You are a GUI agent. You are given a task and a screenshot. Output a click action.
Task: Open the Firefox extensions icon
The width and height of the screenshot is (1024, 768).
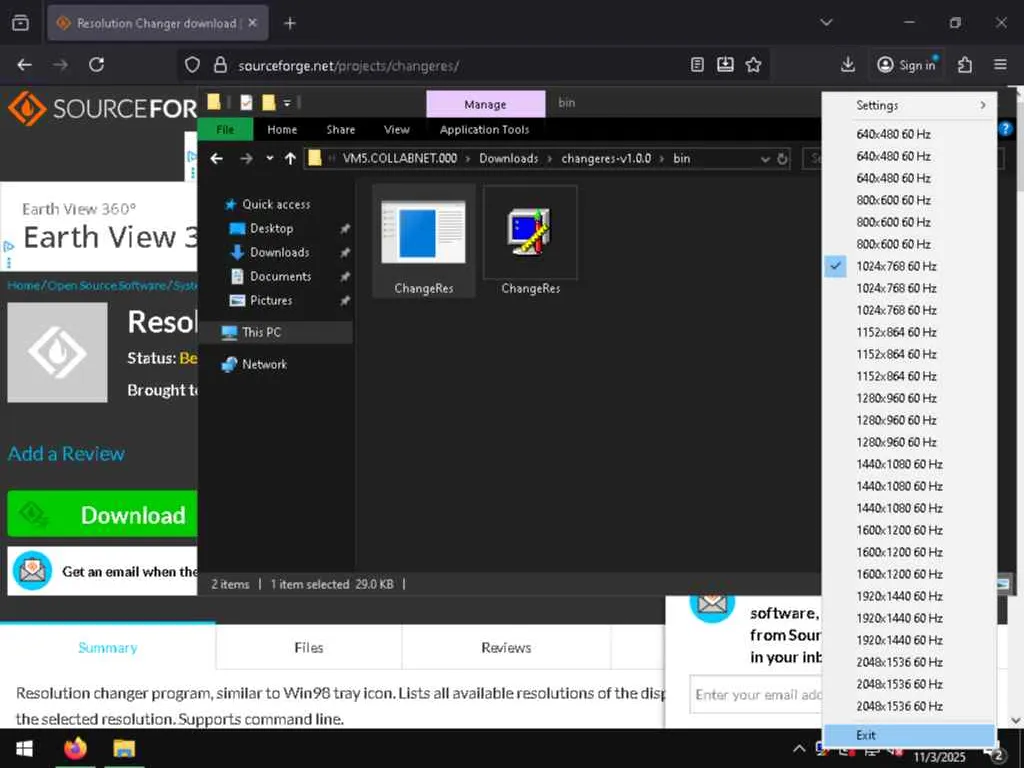[x=965, y=65]
